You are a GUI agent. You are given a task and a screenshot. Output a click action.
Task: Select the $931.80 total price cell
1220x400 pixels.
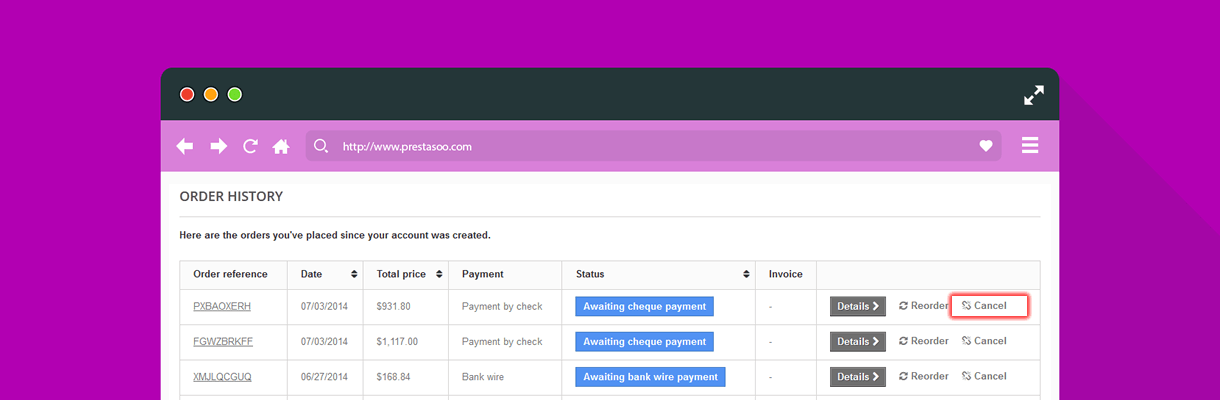394,306
